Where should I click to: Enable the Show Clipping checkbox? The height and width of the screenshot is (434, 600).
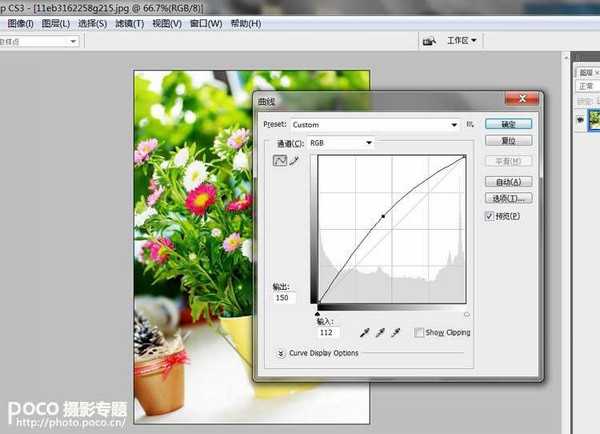pyautogui.click(x=419, y=332)
